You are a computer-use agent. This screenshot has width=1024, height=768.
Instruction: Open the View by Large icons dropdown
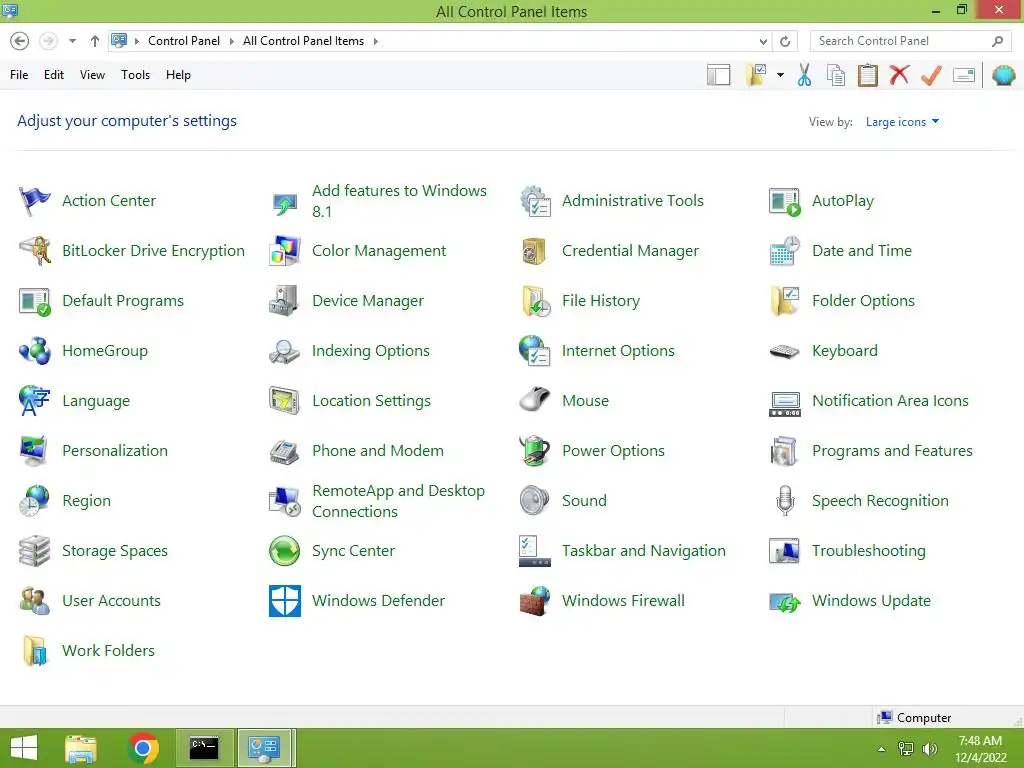tap(902, 122)
